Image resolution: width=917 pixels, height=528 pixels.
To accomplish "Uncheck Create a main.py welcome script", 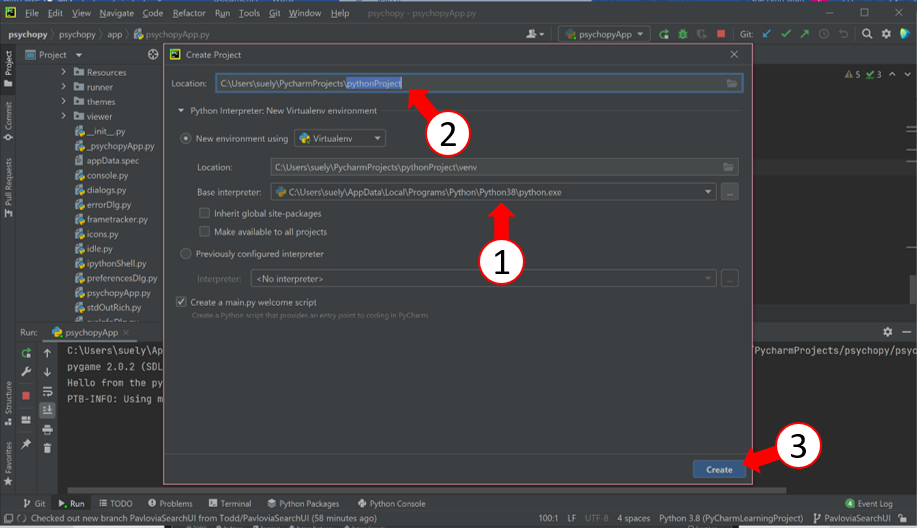I will click(x=181, y=302).
